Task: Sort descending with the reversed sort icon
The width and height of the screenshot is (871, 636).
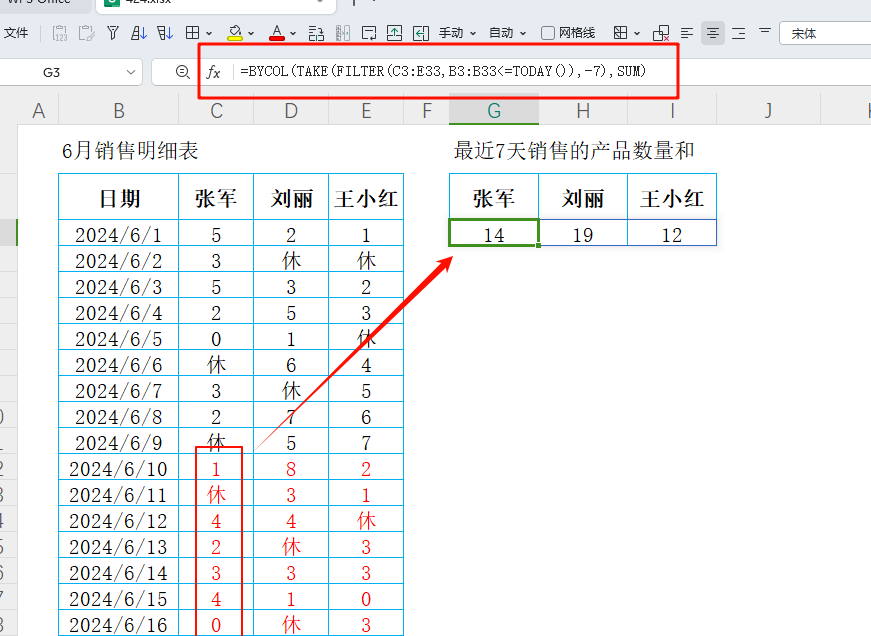Action: pos(165,33)
